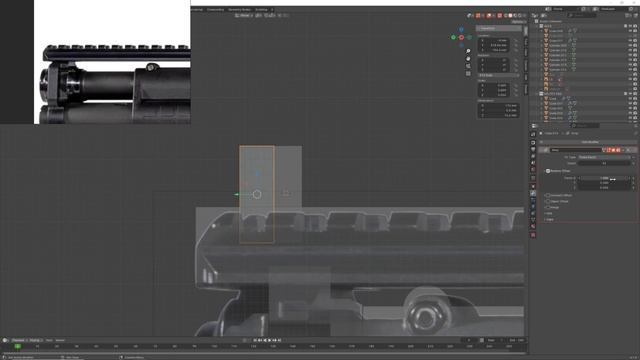Open the Scripting workspace tab
This screenshot has height=360, width=640.
tap(261, 9)
